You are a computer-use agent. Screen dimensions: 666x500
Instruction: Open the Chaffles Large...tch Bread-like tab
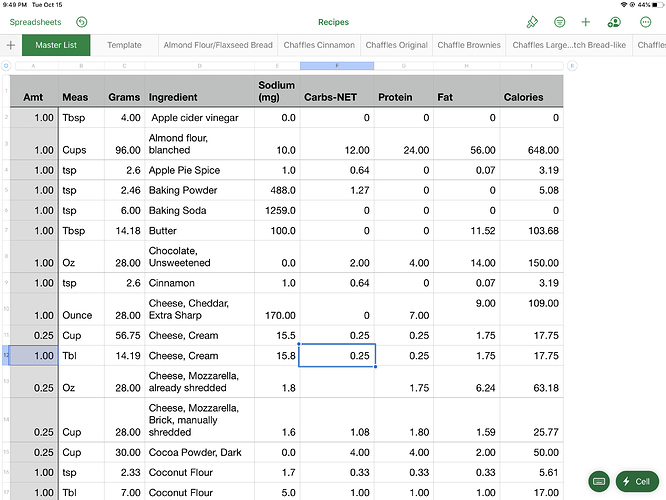pyautogui.click(x=569, y=45)
